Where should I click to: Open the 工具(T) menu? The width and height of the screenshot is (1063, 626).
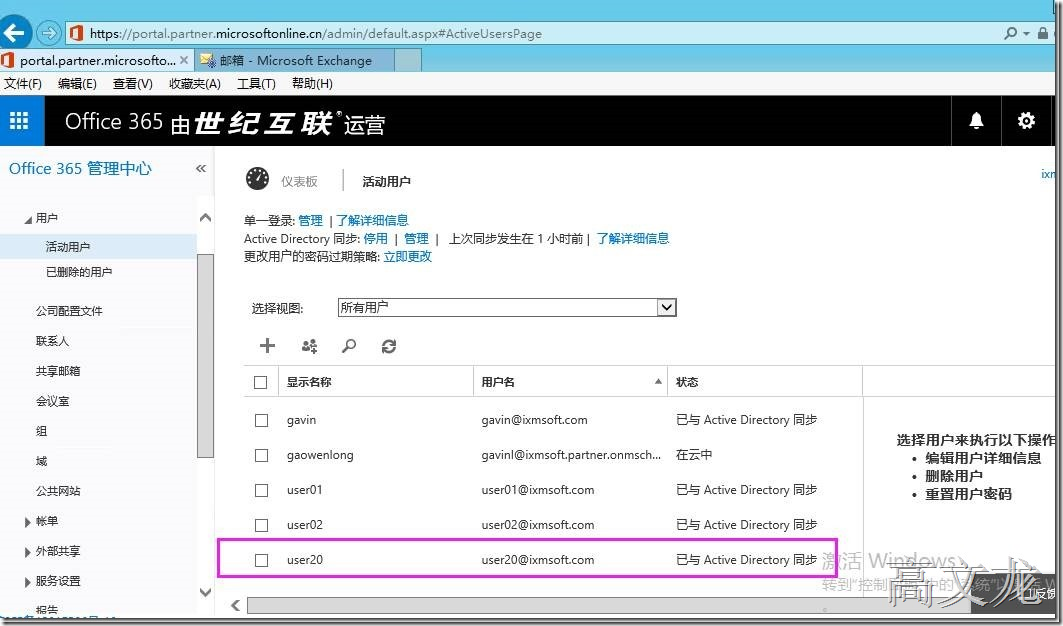coord(256,83)
